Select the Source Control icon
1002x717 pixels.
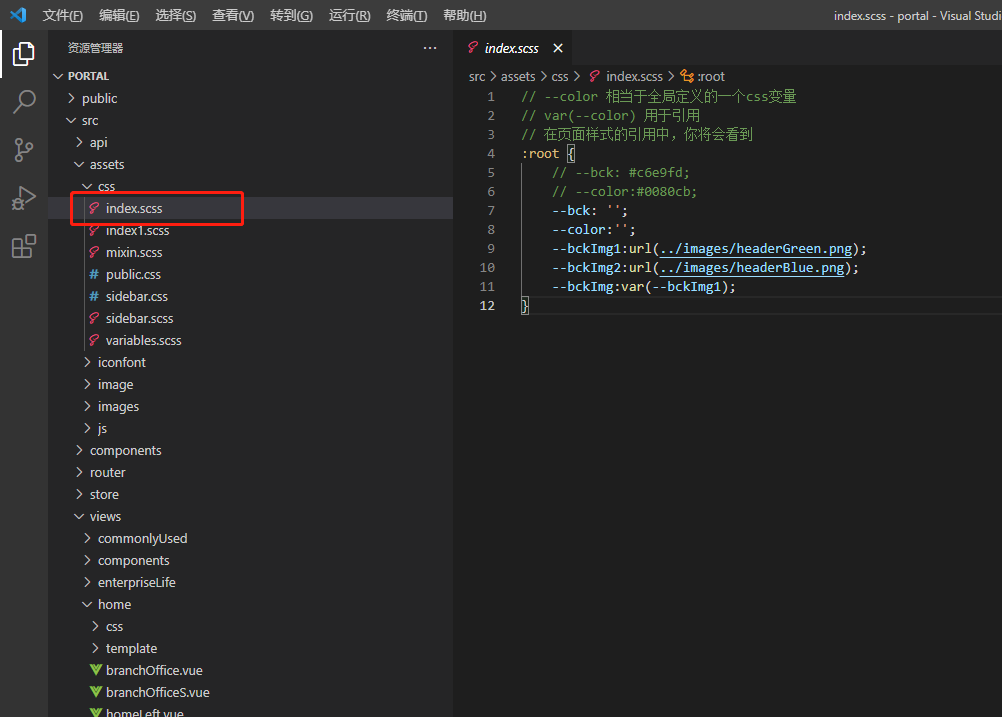point(24,149)
